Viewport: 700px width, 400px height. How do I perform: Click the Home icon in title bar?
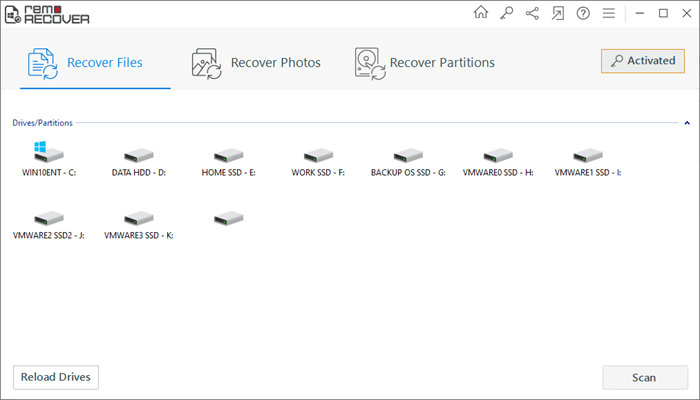[x=481, y=14]
